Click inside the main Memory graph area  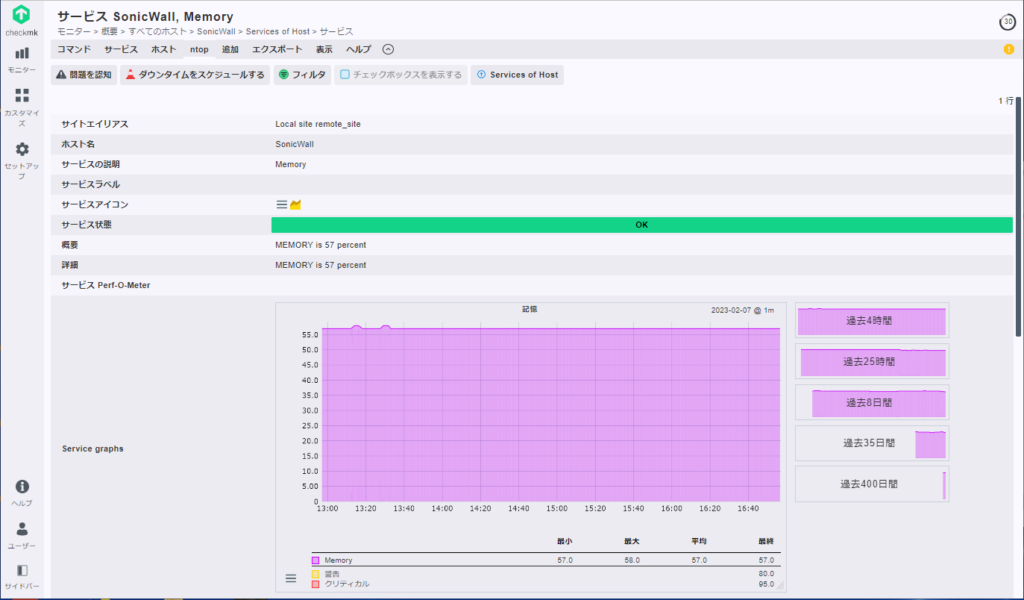coord(551,413)
